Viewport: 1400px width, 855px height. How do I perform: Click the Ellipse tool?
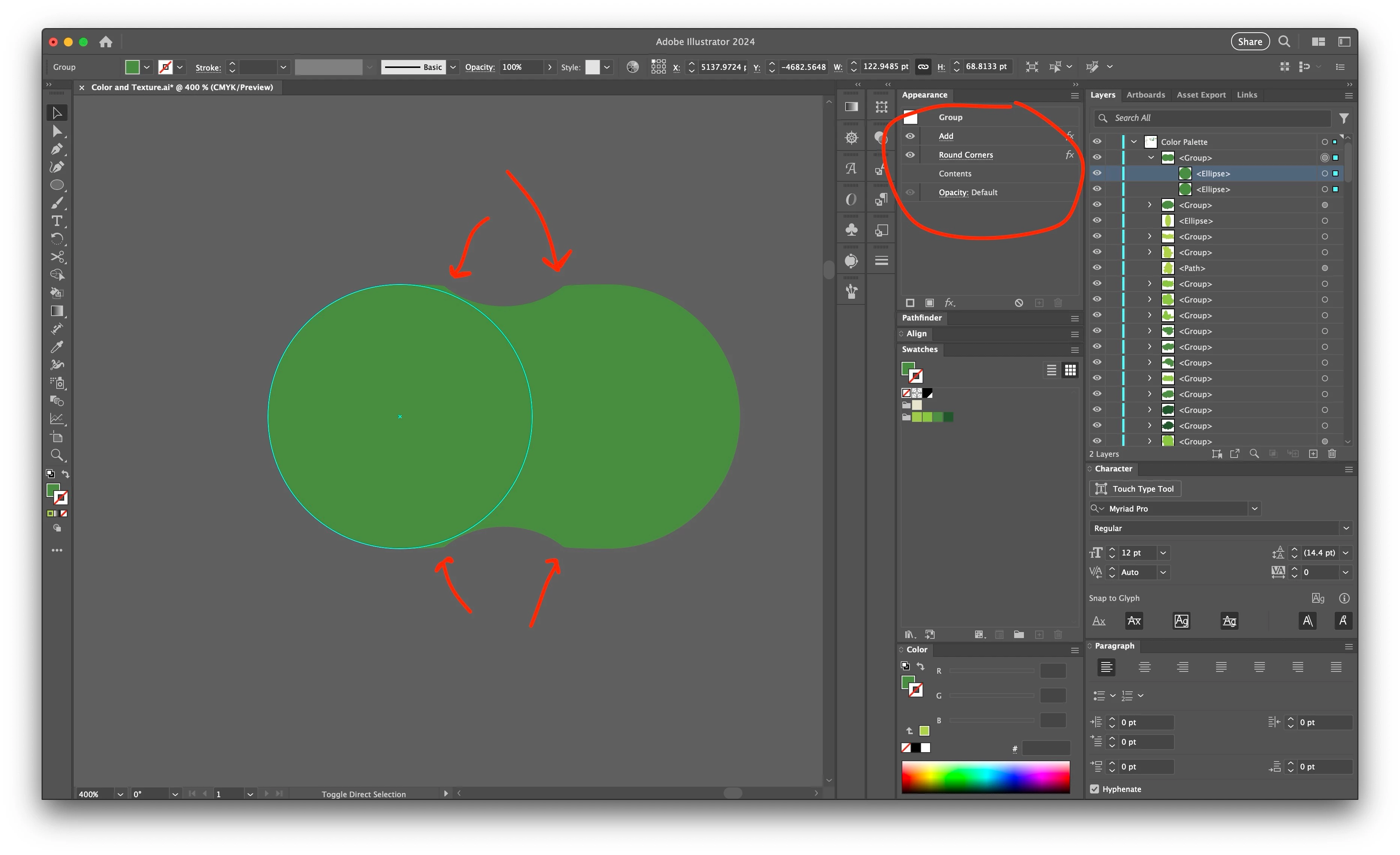57,185
